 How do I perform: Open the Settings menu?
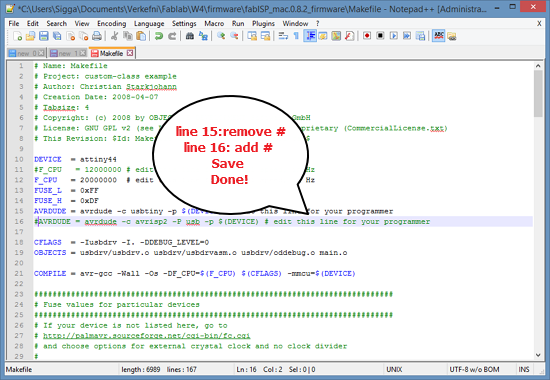(x=184, y=24)
